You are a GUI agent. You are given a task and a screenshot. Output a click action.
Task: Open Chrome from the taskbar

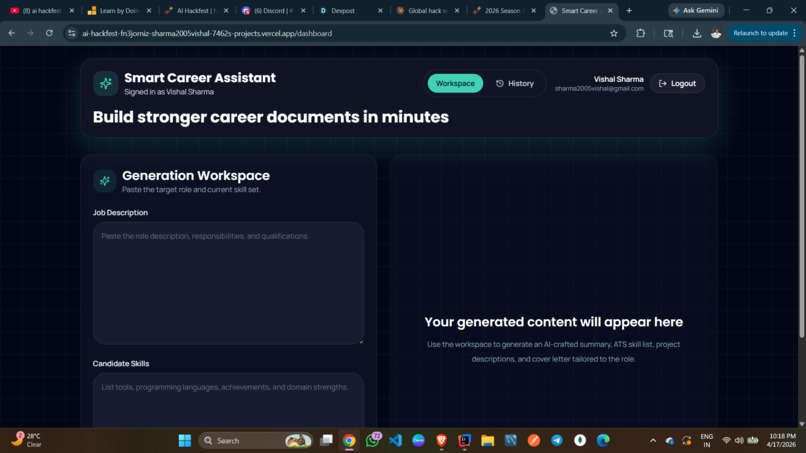click(349, 441)
